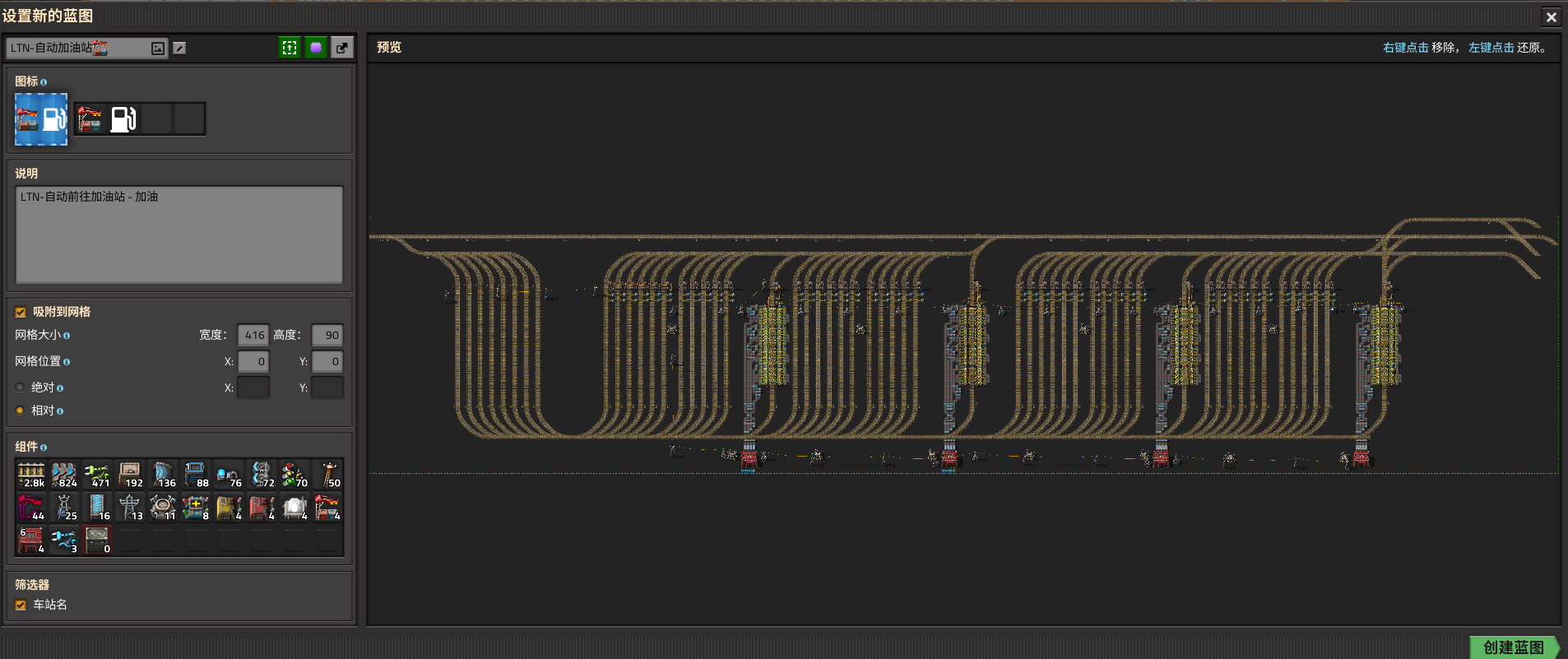1568x659 pixels.
Task: Click the grid height field showing 90
Action: point(327,335)
